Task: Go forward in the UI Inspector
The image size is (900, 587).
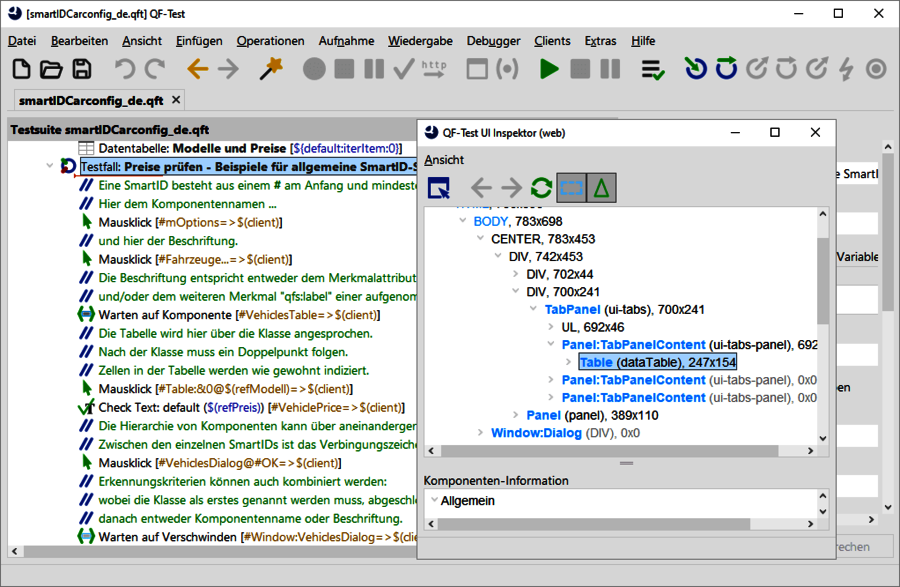Action: 511,188
